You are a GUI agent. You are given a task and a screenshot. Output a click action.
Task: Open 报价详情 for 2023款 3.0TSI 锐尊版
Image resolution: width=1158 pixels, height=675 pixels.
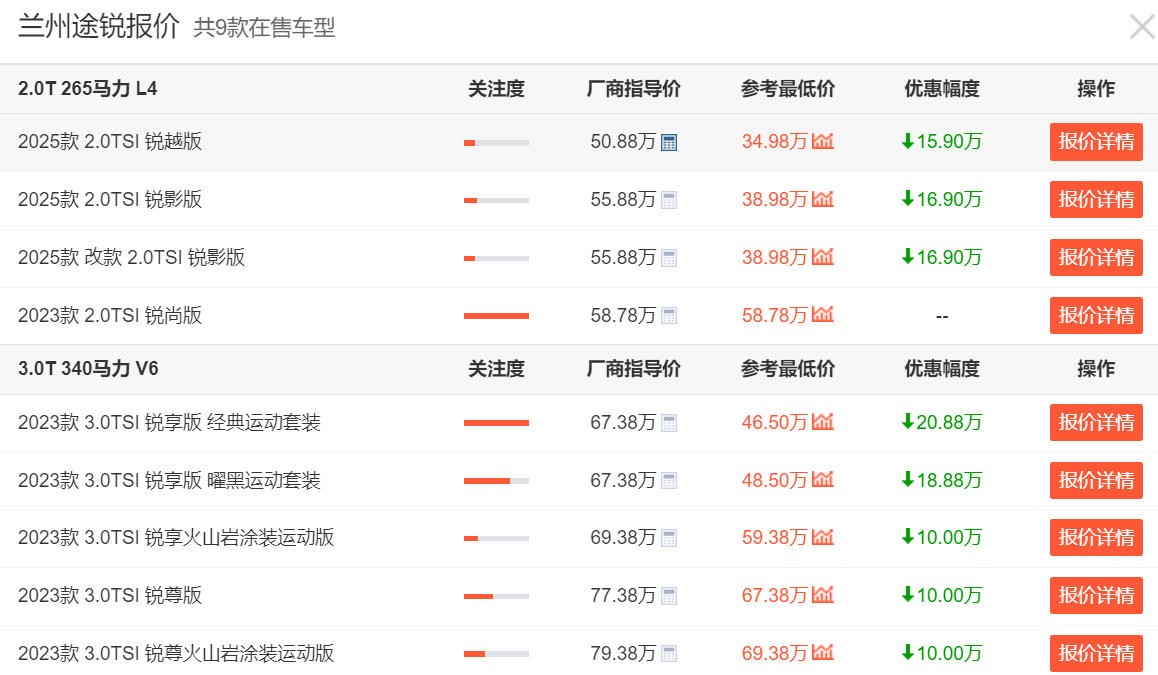(1096, 595)
